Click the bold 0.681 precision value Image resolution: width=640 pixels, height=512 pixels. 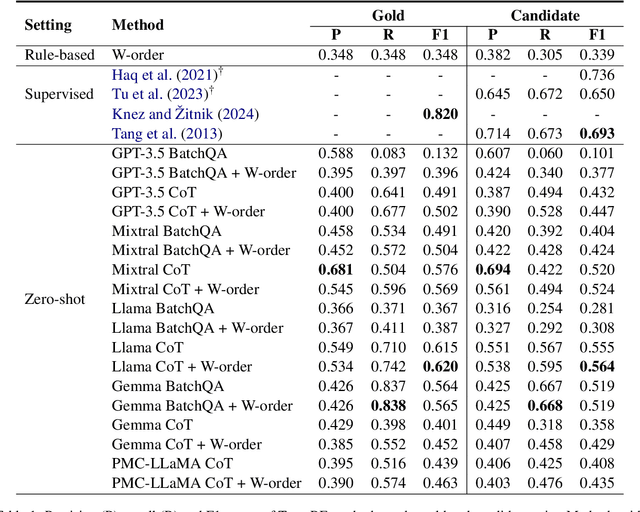click(336, 270)
